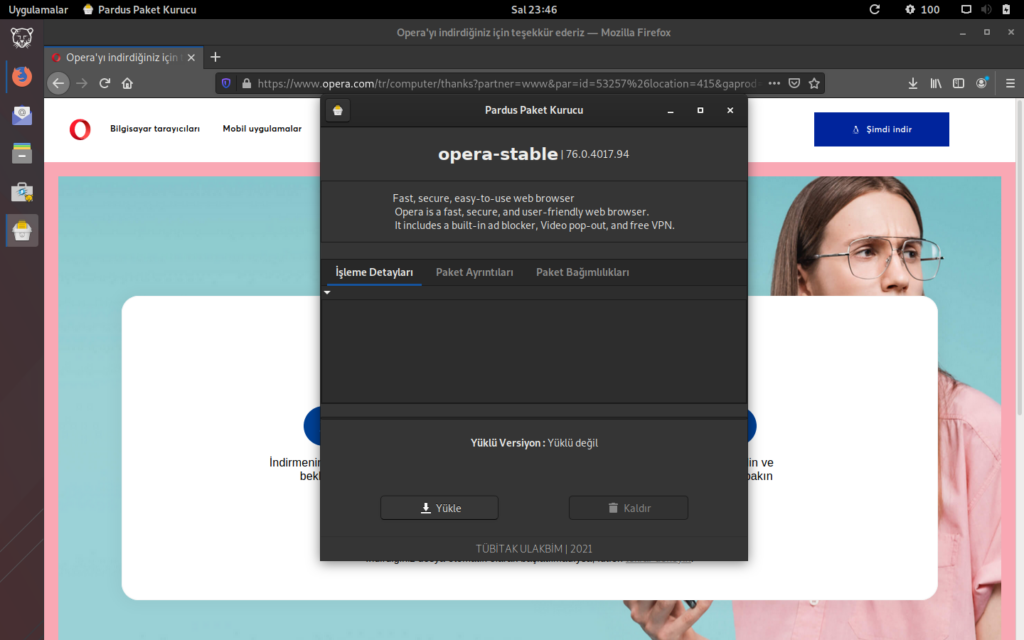Viewport: 1024px width, 640px height.
Task: Launch Firefox from the dock
Action: [x=22, y=76]
